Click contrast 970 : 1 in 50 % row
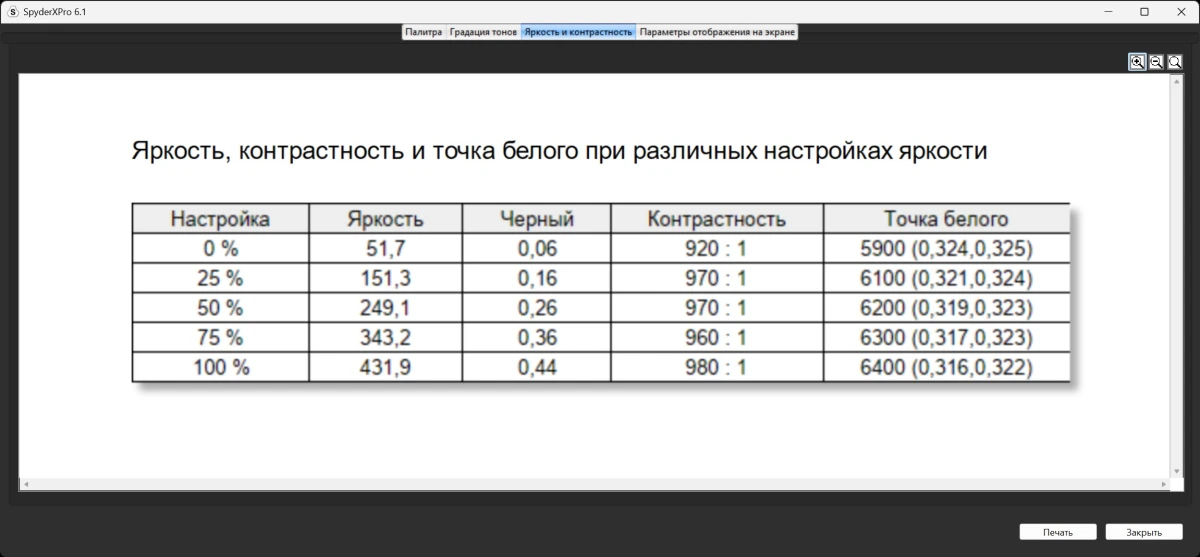Viewport: 1200px width, 557px height. (717, 308)
